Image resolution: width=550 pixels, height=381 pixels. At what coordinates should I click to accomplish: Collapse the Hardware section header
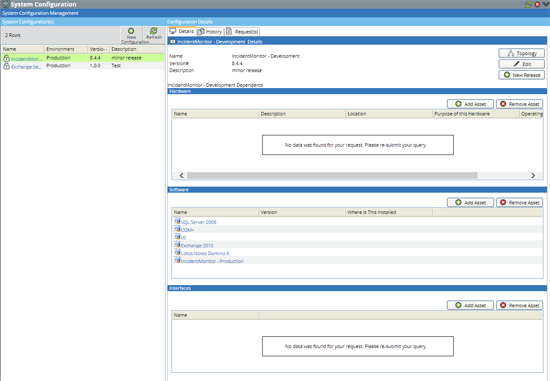pos(357,91)
